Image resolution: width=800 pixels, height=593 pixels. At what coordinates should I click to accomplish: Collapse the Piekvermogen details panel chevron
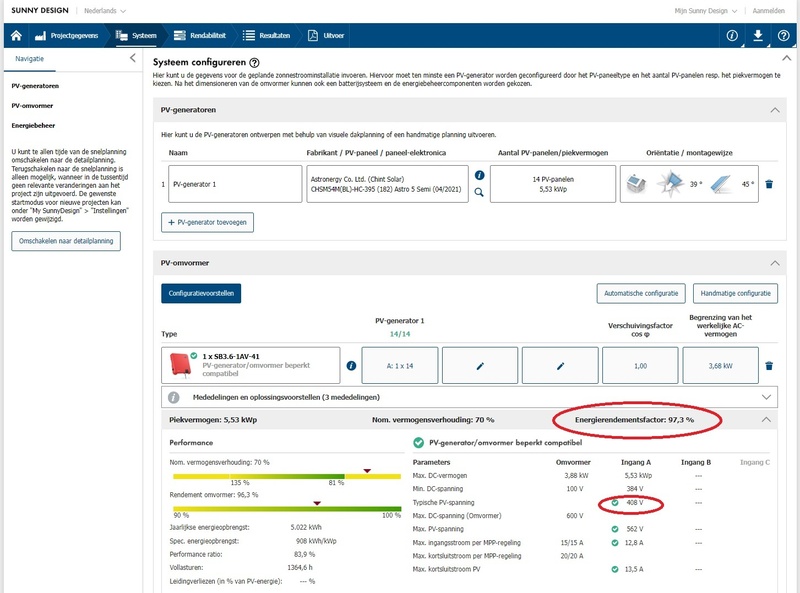point(766,419)
